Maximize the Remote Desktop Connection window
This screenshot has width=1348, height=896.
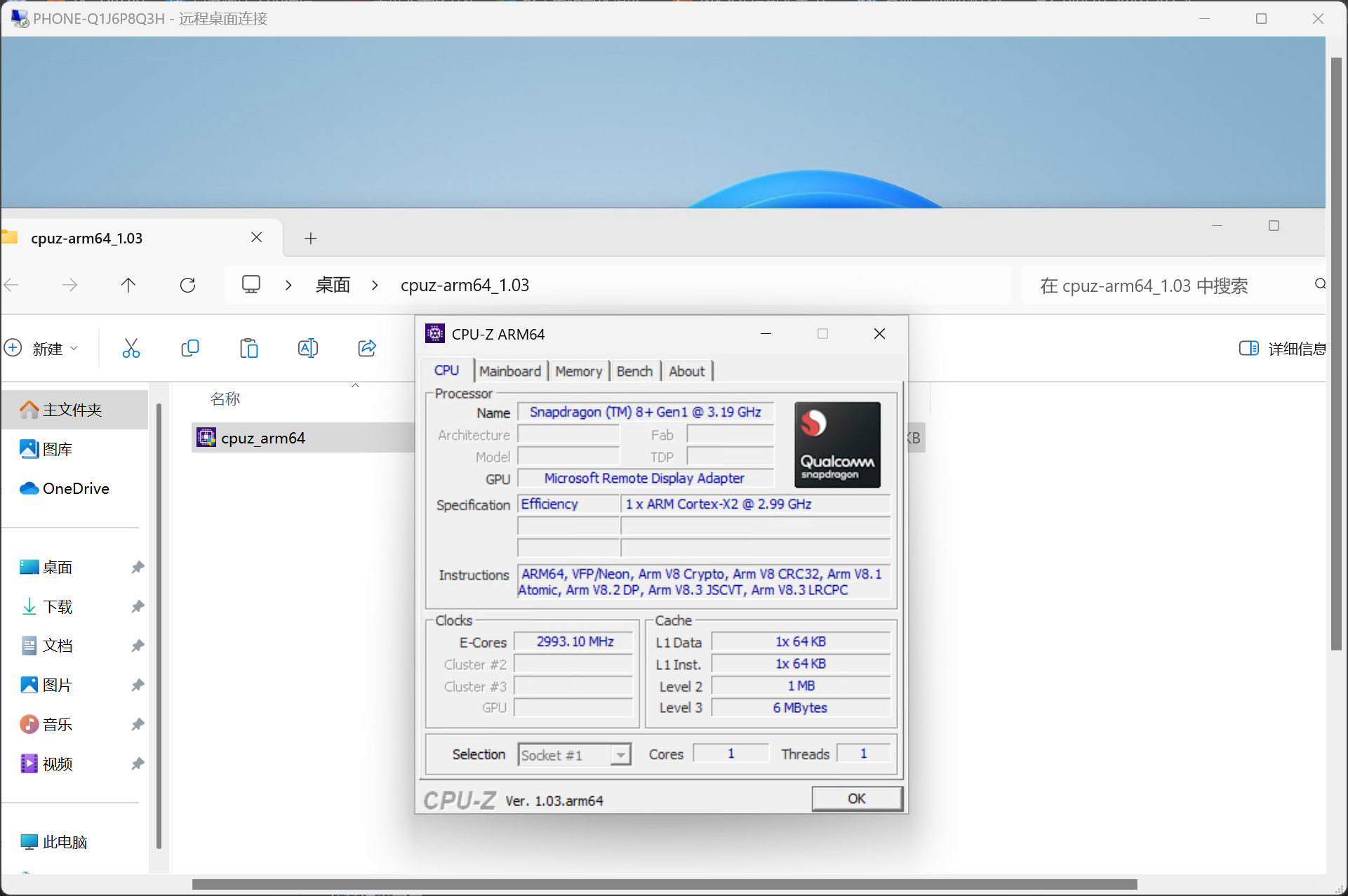[x=1261, y=18]
